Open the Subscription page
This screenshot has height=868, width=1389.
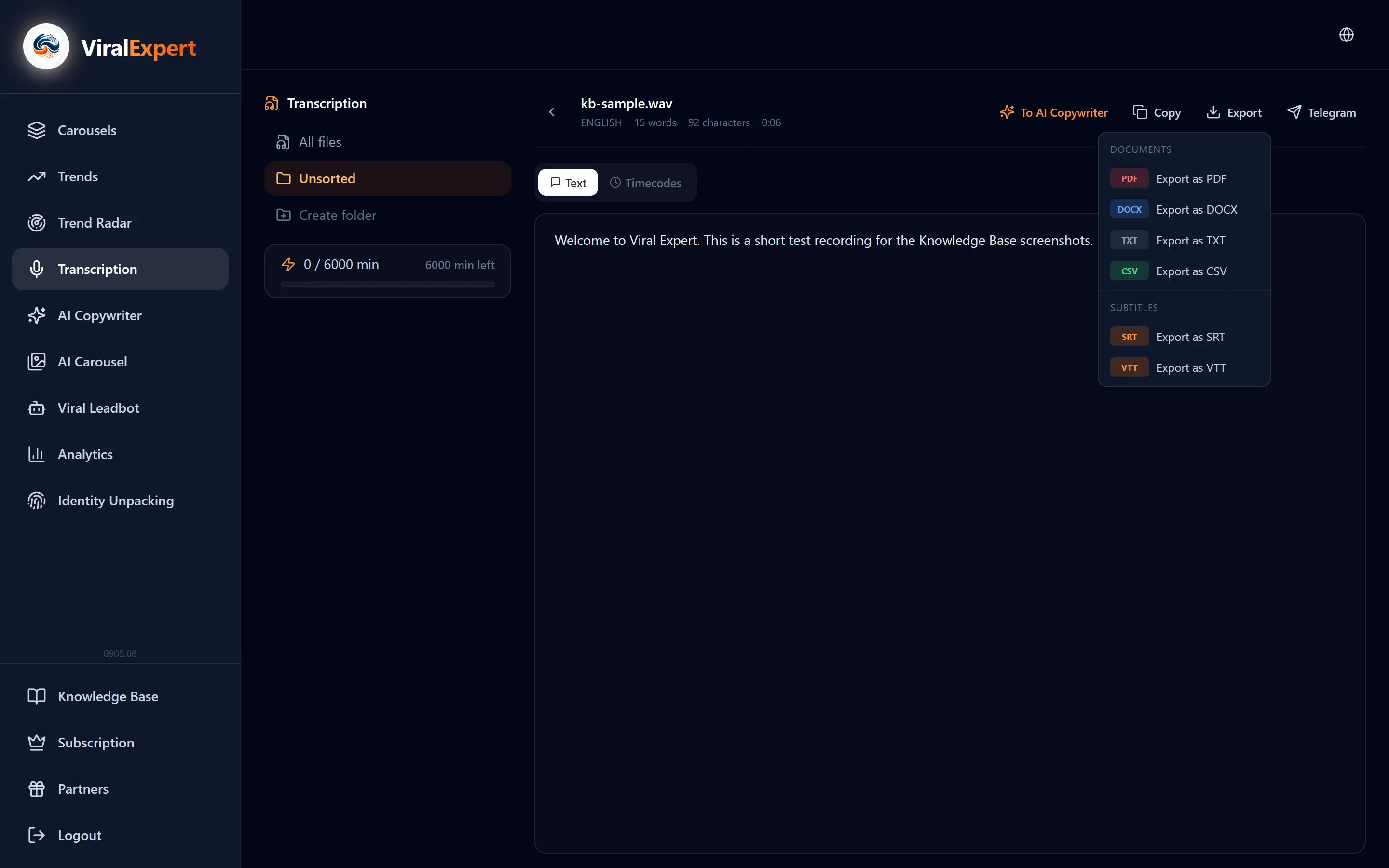[120, 743]
